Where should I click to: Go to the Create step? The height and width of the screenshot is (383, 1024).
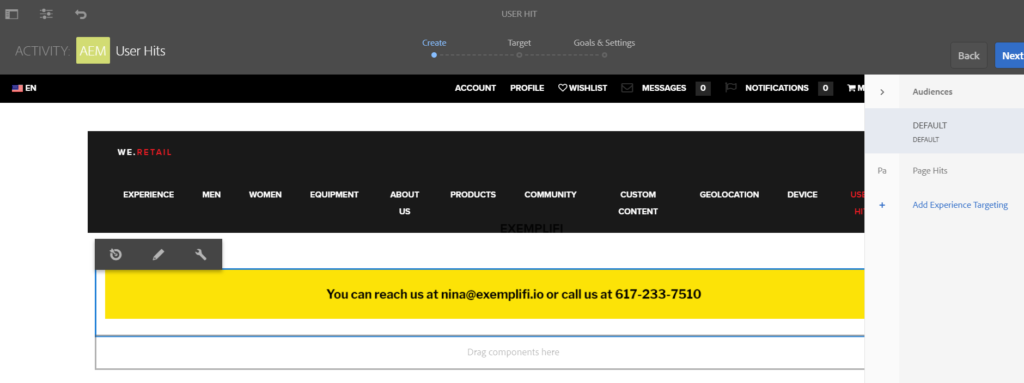[x=434, y=43]
